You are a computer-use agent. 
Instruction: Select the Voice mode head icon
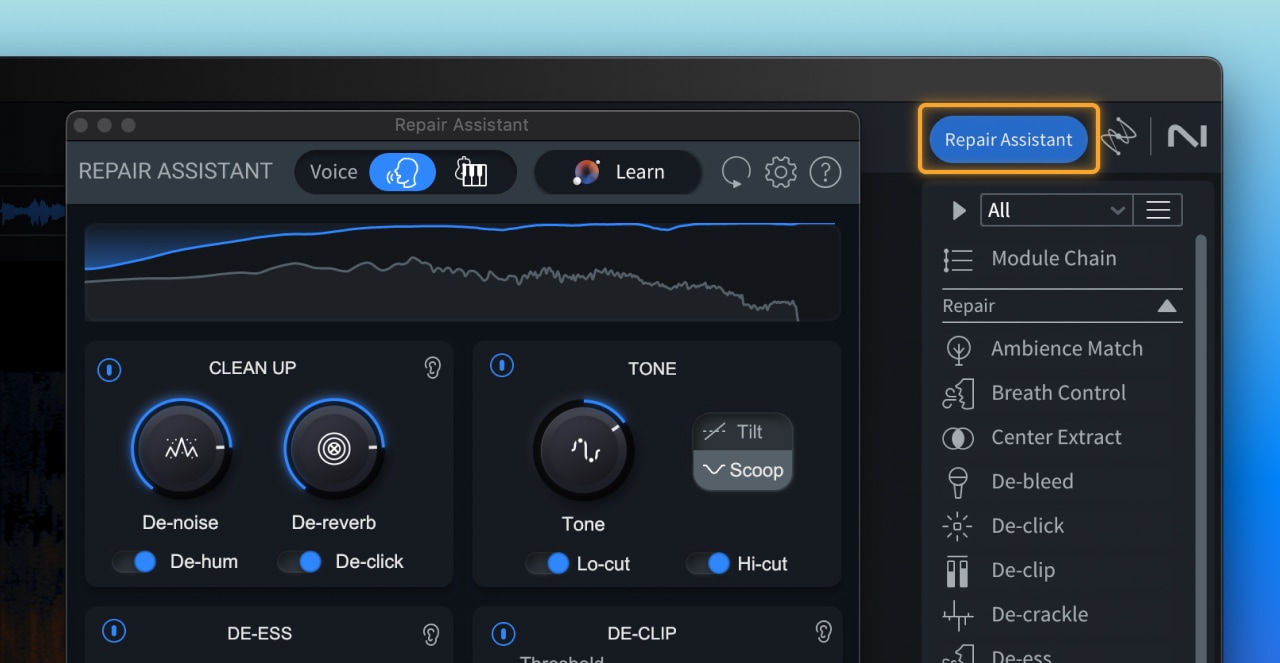[402, 172]
